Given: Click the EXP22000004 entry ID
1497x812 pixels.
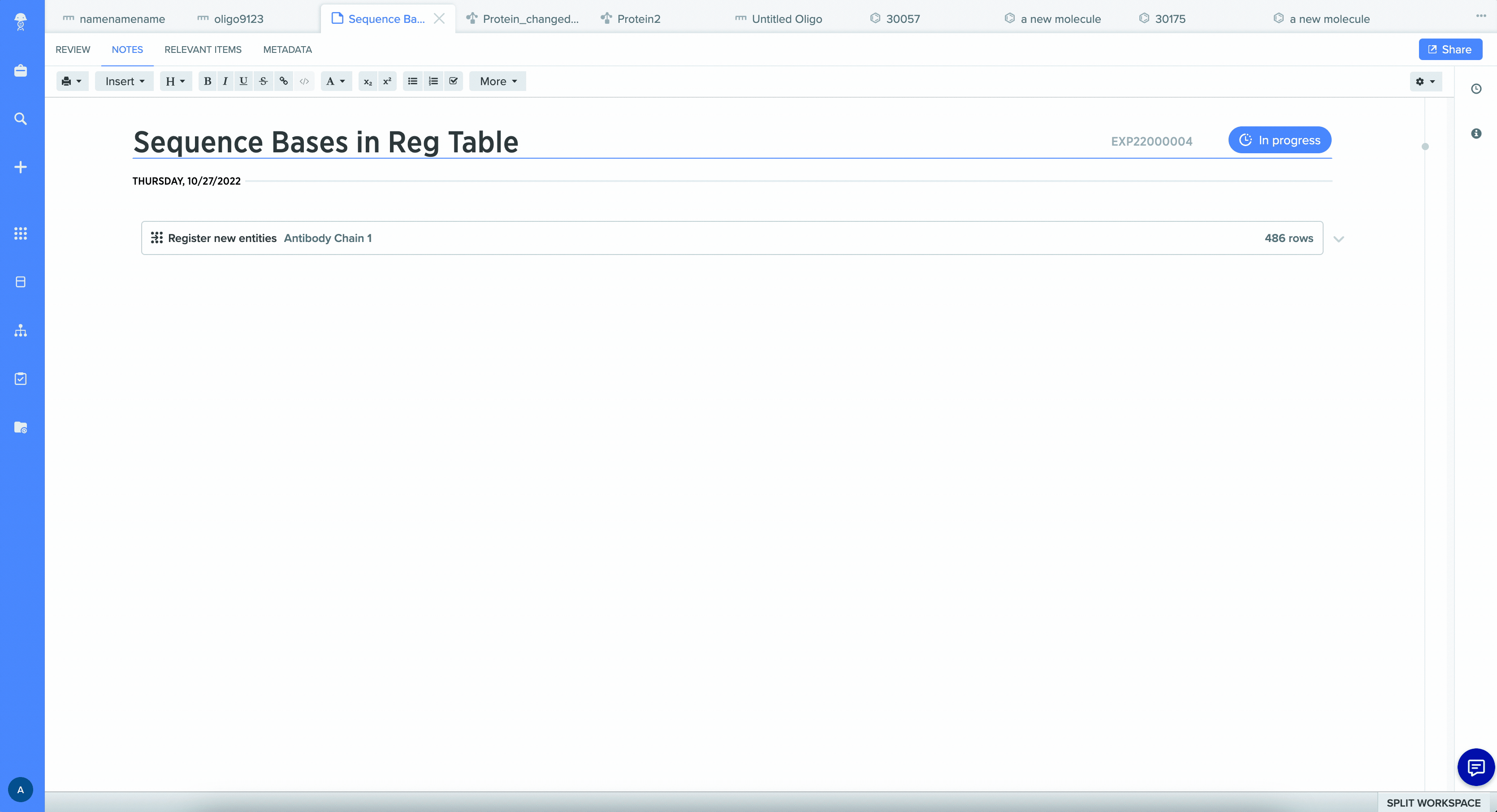Looking at the screenshot, I should tap(1151, 141).
